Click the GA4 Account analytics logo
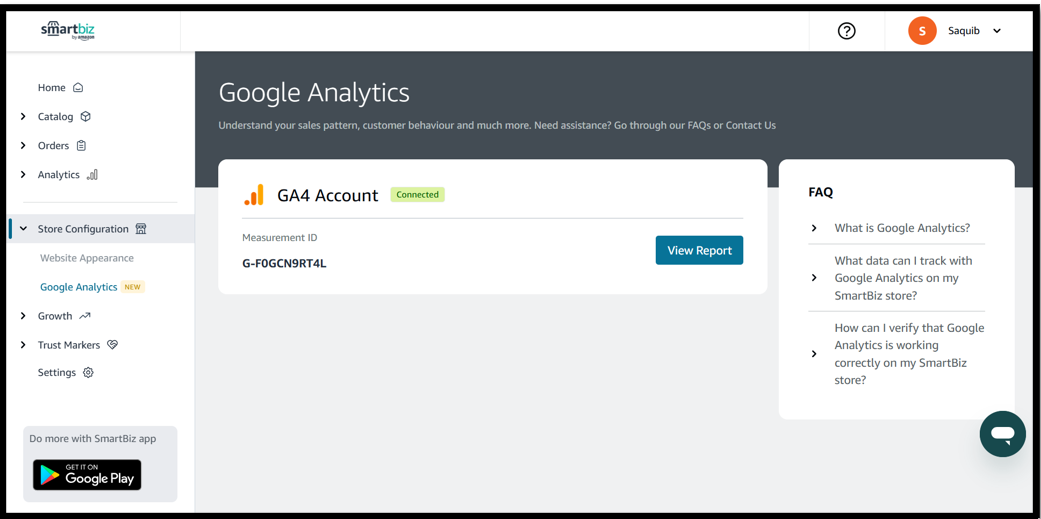 254,195
